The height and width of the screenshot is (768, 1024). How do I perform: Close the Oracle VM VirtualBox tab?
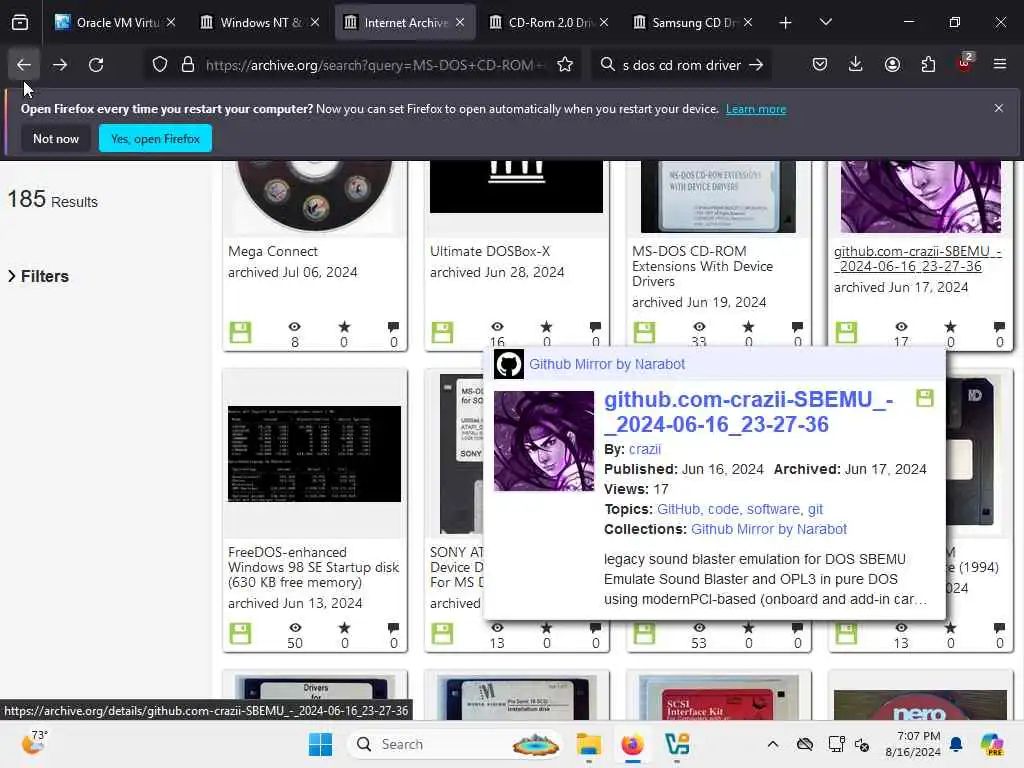171,22
